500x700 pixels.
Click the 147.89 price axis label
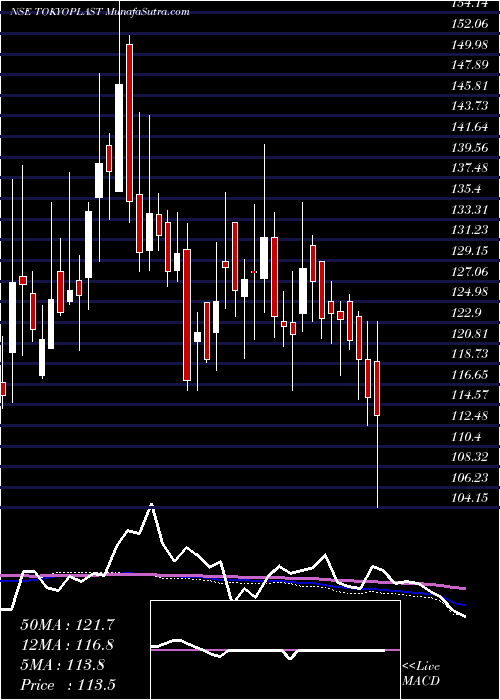tap(469, 65)
